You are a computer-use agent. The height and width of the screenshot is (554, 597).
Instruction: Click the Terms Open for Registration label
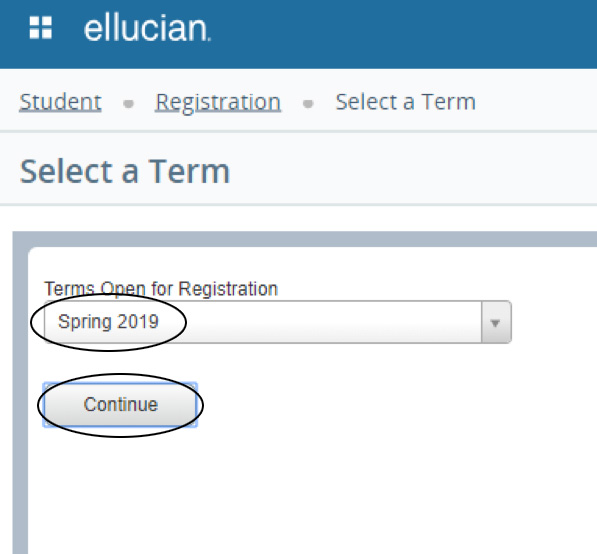coord(161,289)
